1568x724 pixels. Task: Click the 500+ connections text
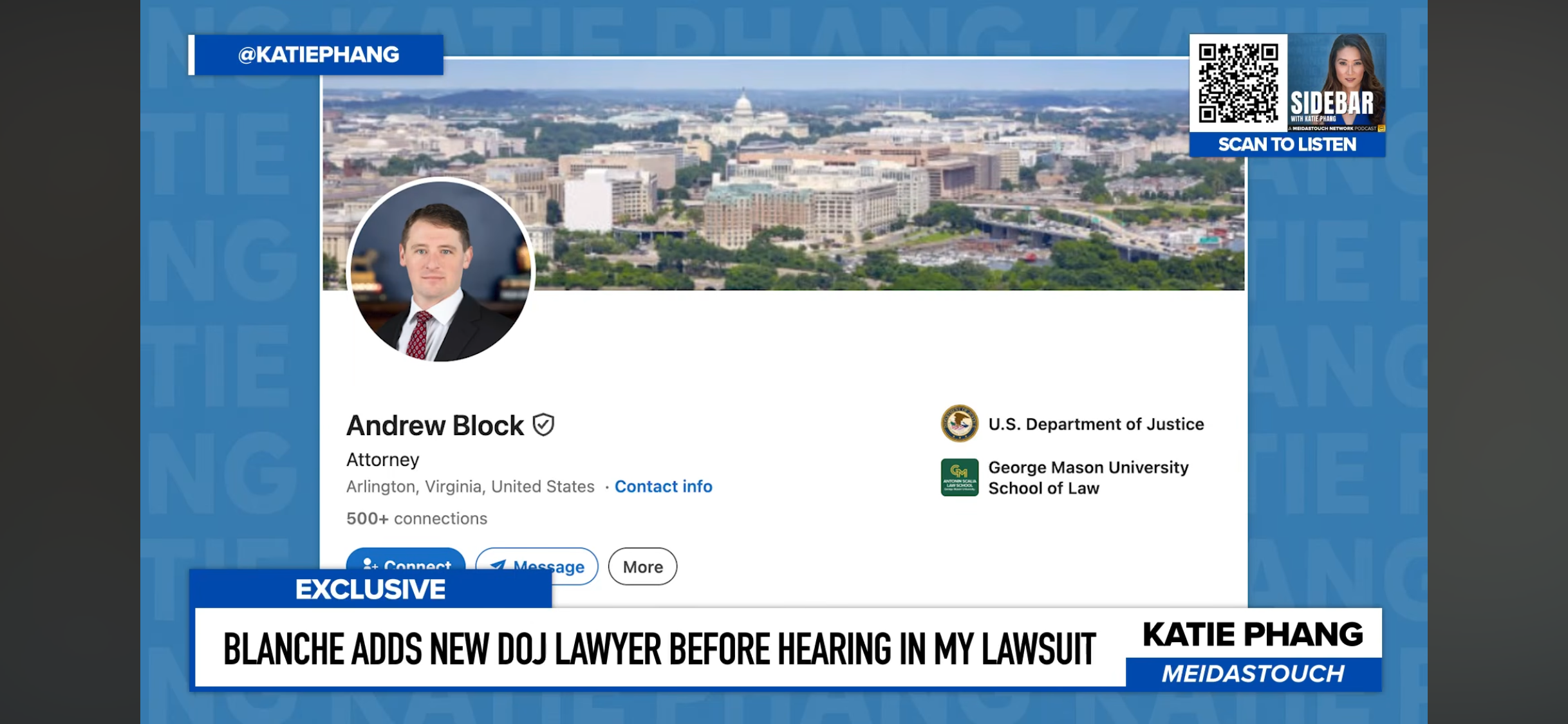click(416, 518)
